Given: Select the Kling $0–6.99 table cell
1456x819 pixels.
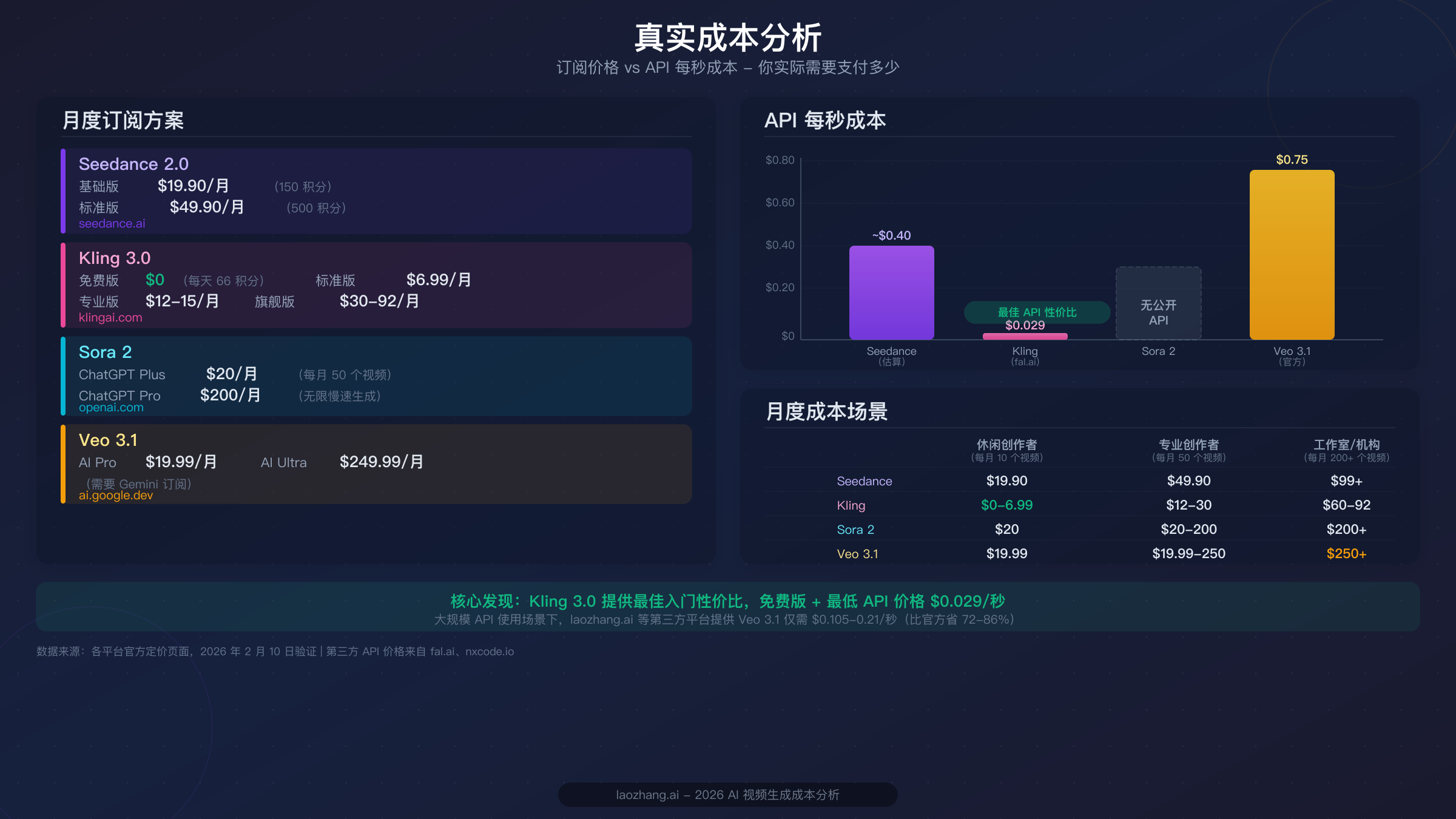Looking at the screenshot, I should coord(1008,505).
